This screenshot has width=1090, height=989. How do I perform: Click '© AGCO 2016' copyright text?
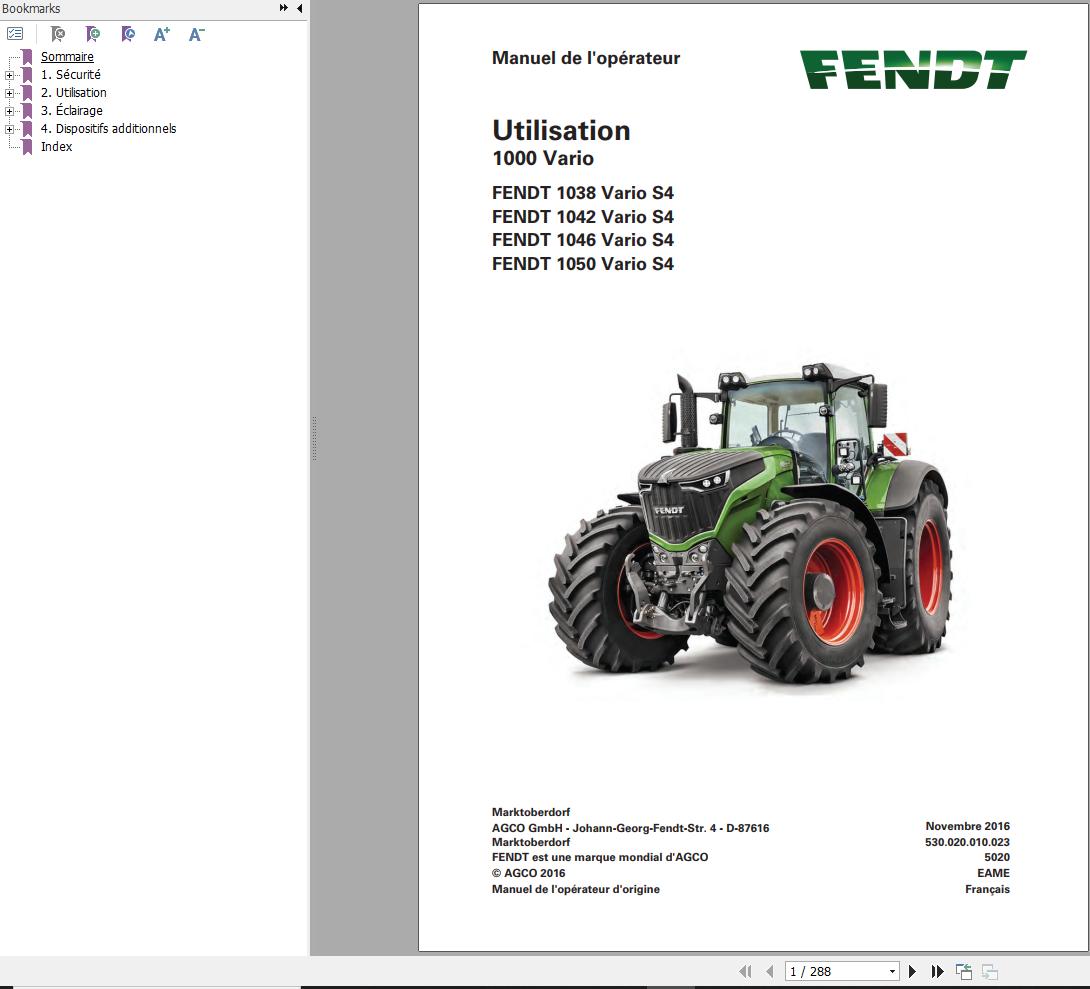pos(528,873)
